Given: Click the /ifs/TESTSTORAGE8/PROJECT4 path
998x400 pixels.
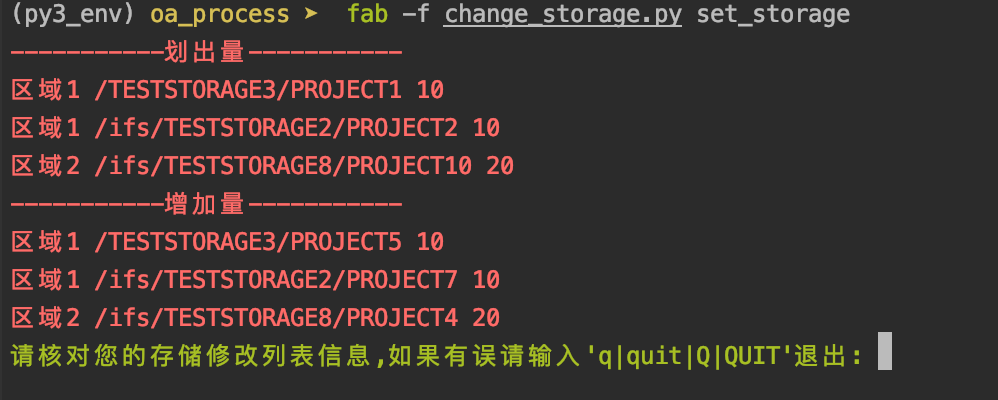Looking at the screenshot, I should [x=276, y=318].
